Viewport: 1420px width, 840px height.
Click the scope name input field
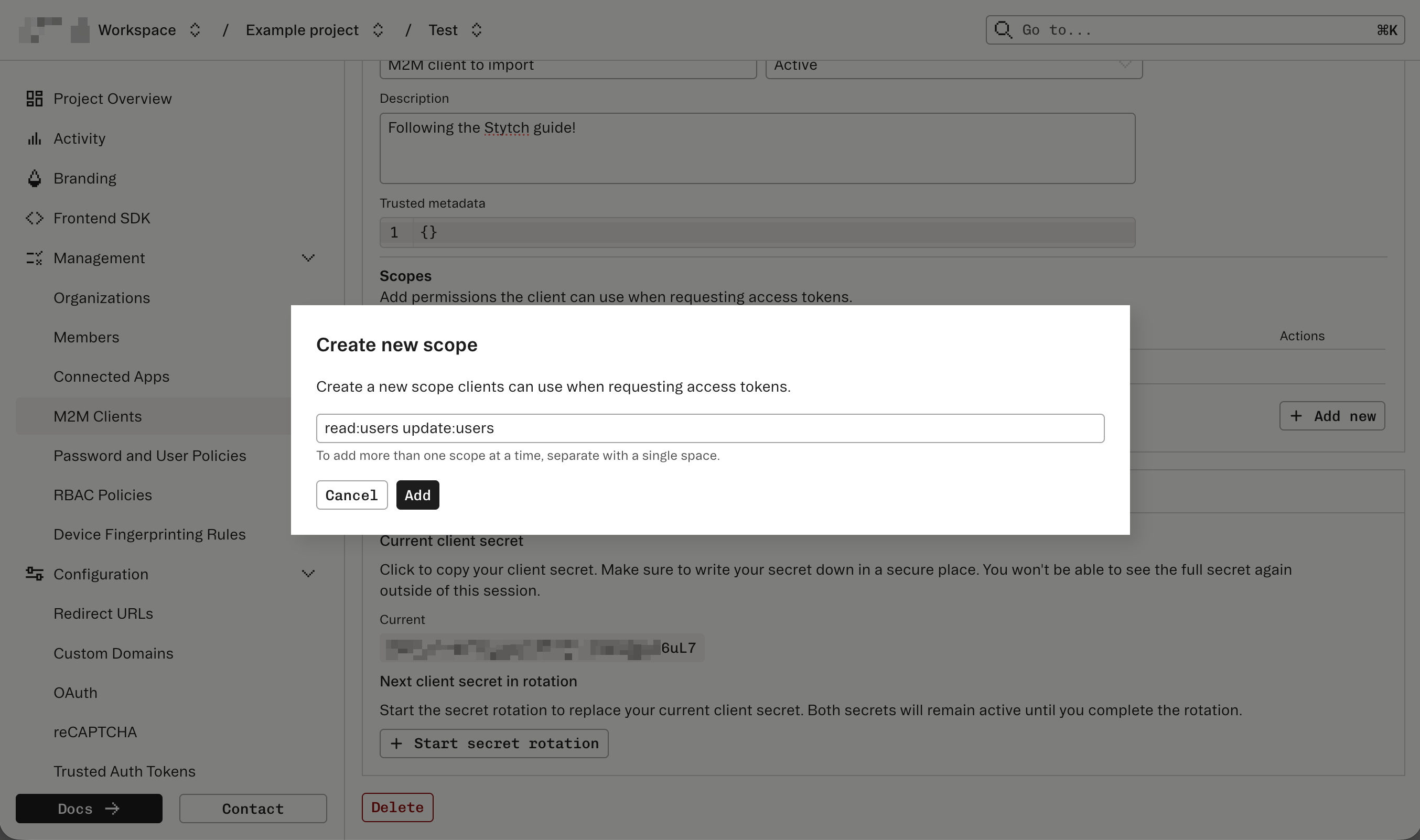(x=709, y=428)
